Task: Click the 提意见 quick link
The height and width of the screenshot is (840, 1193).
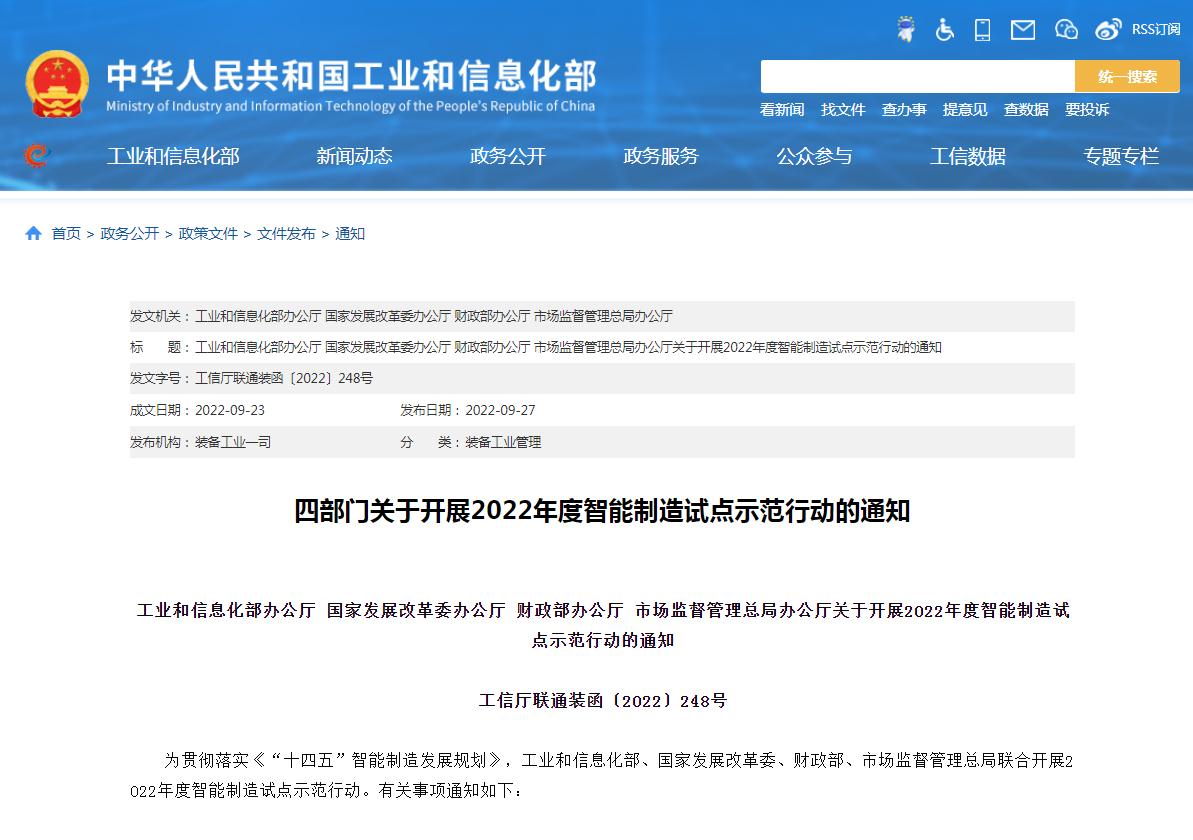Action: [x=965, y=110]
